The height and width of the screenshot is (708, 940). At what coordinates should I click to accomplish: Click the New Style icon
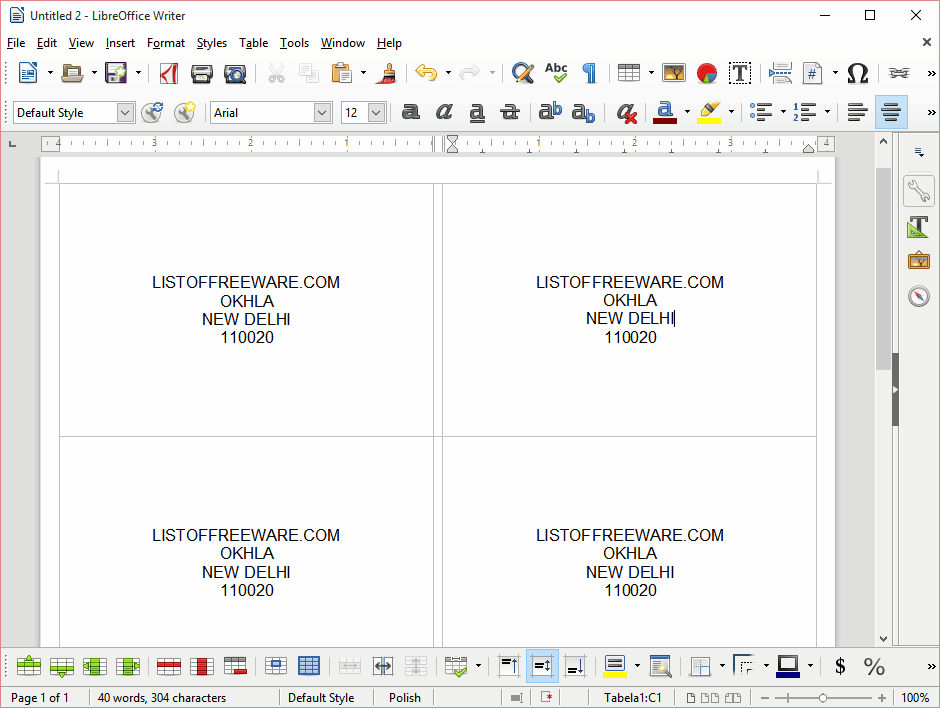185,112
